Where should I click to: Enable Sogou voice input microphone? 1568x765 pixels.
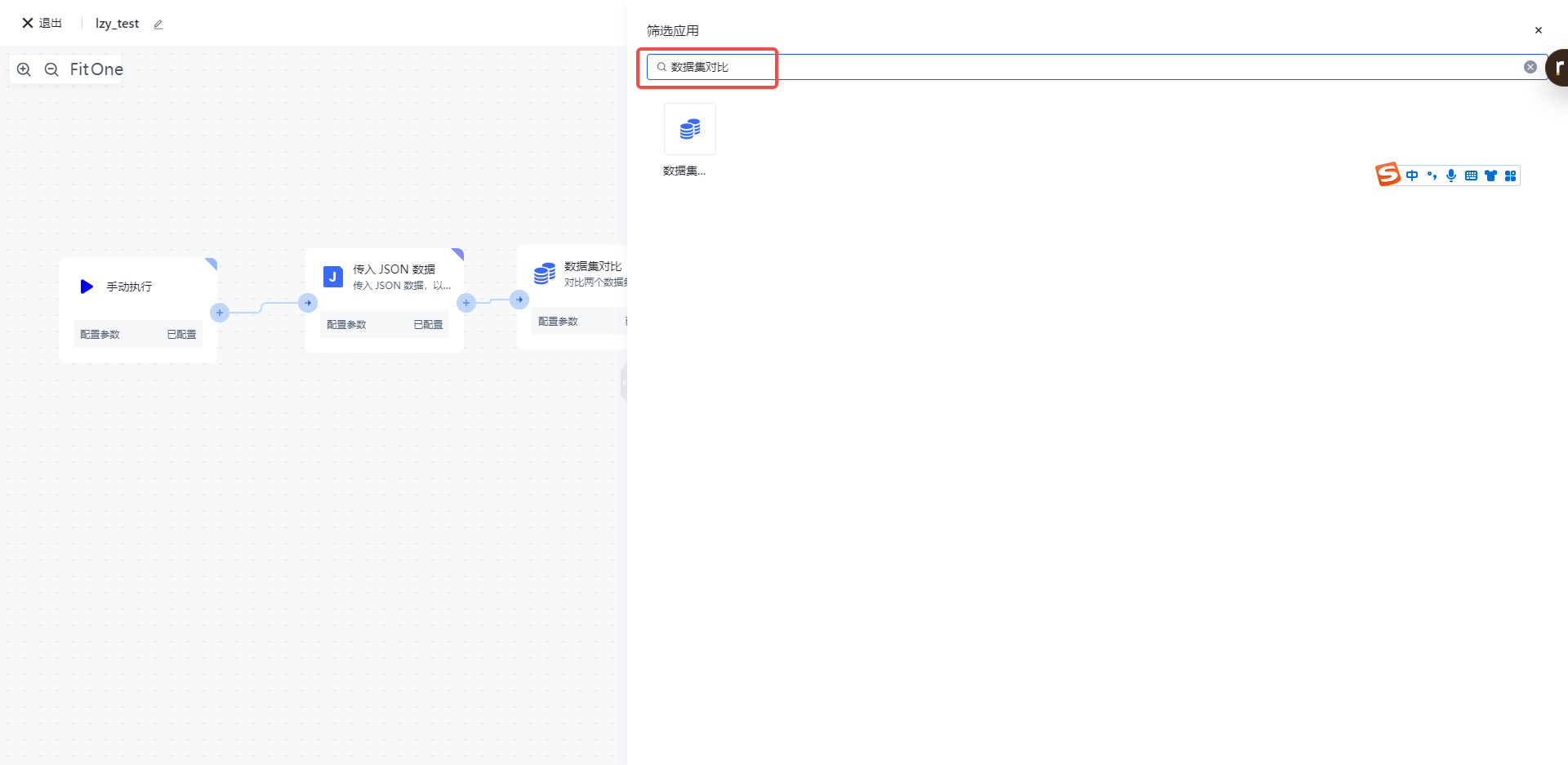pyautogui.click(x=1451, y=176)
